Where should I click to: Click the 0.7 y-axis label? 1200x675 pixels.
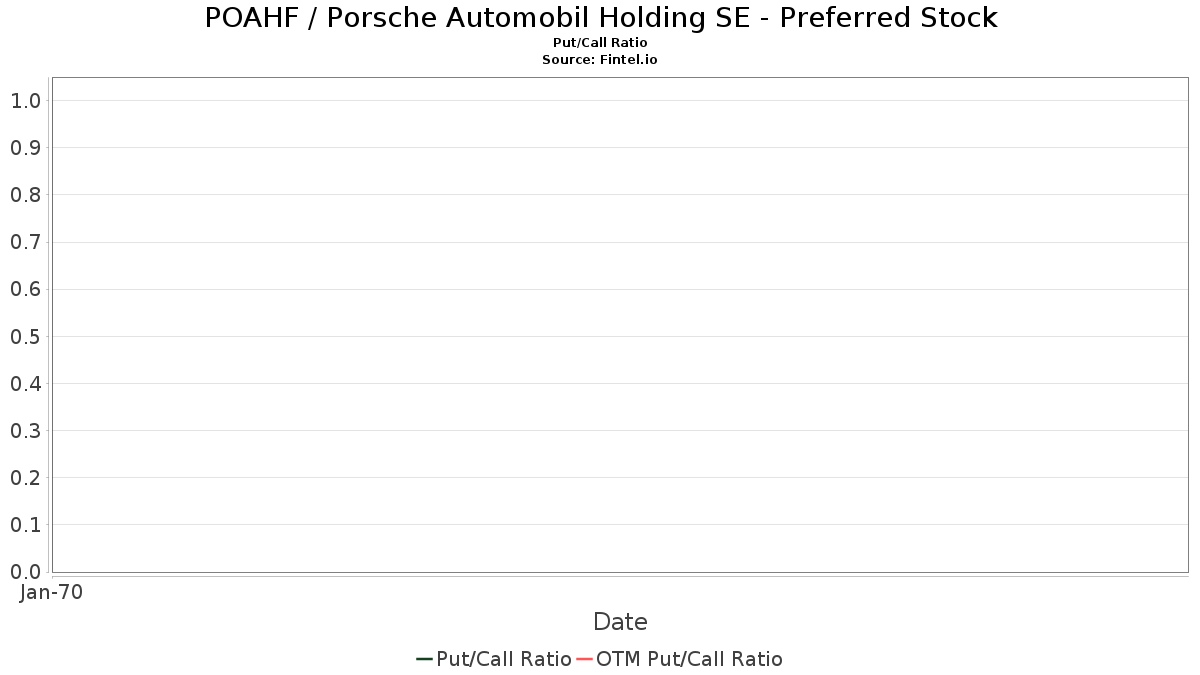pos(25,242)
